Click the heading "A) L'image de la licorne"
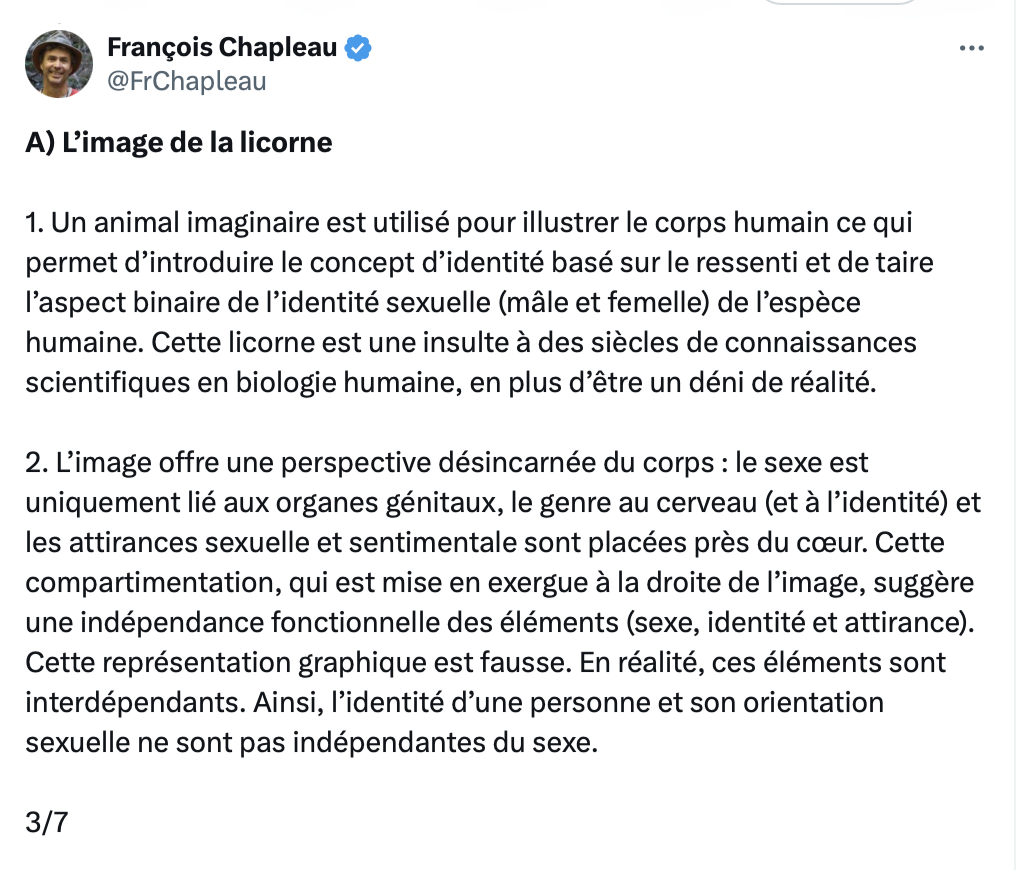Screen dimensions: 1020x870 pos(179,143)
